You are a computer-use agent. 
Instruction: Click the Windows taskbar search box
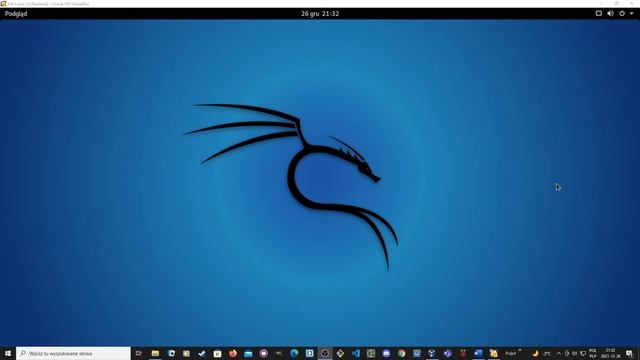[x=73, y=353]
